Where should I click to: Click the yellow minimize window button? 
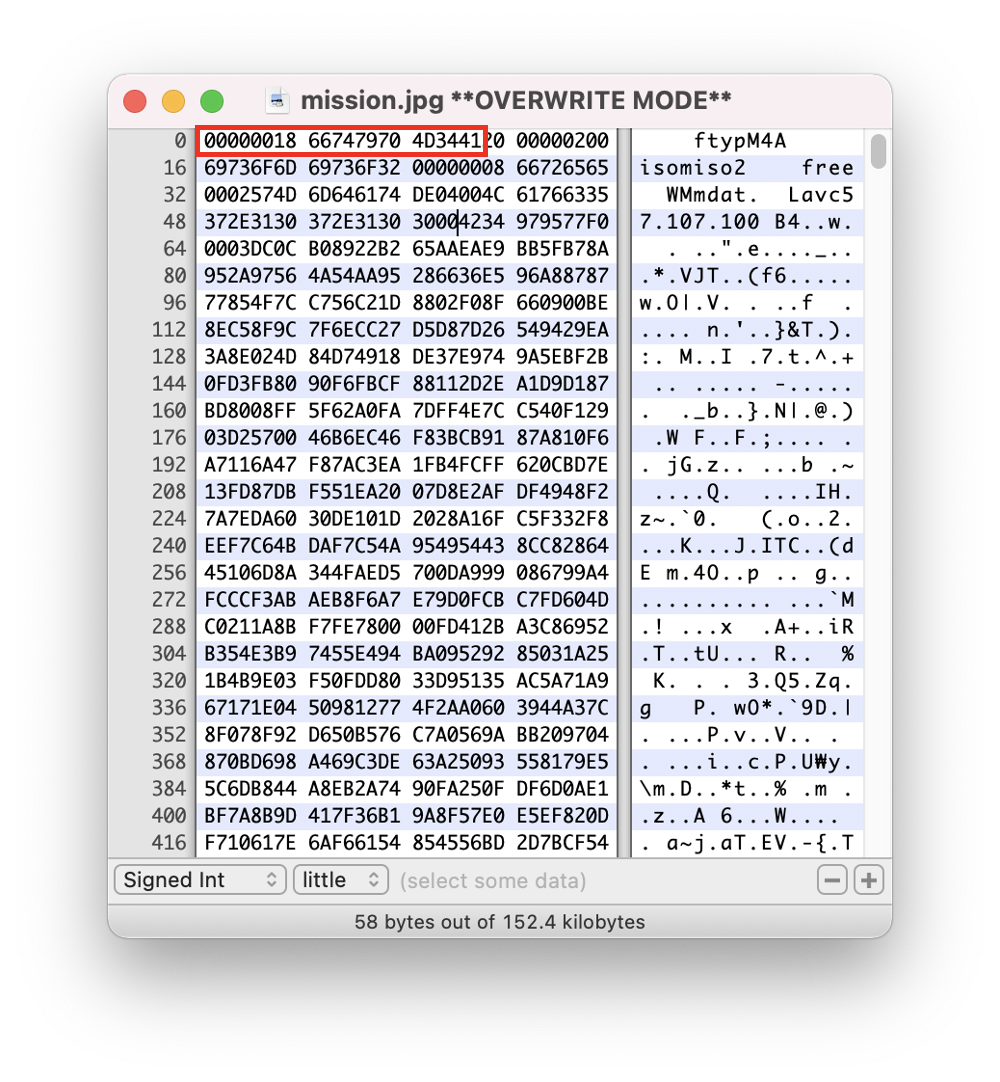pos(173,101)
